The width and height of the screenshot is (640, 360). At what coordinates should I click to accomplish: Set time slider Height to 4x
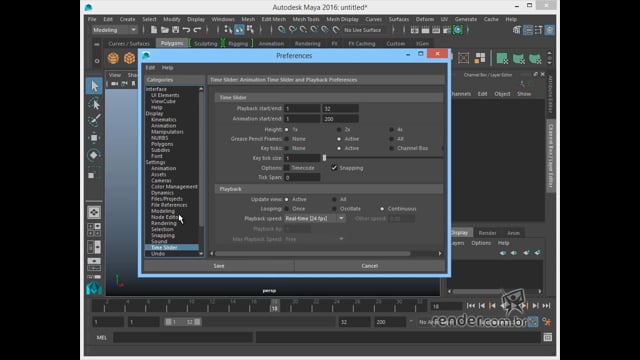tap(391, 129)
